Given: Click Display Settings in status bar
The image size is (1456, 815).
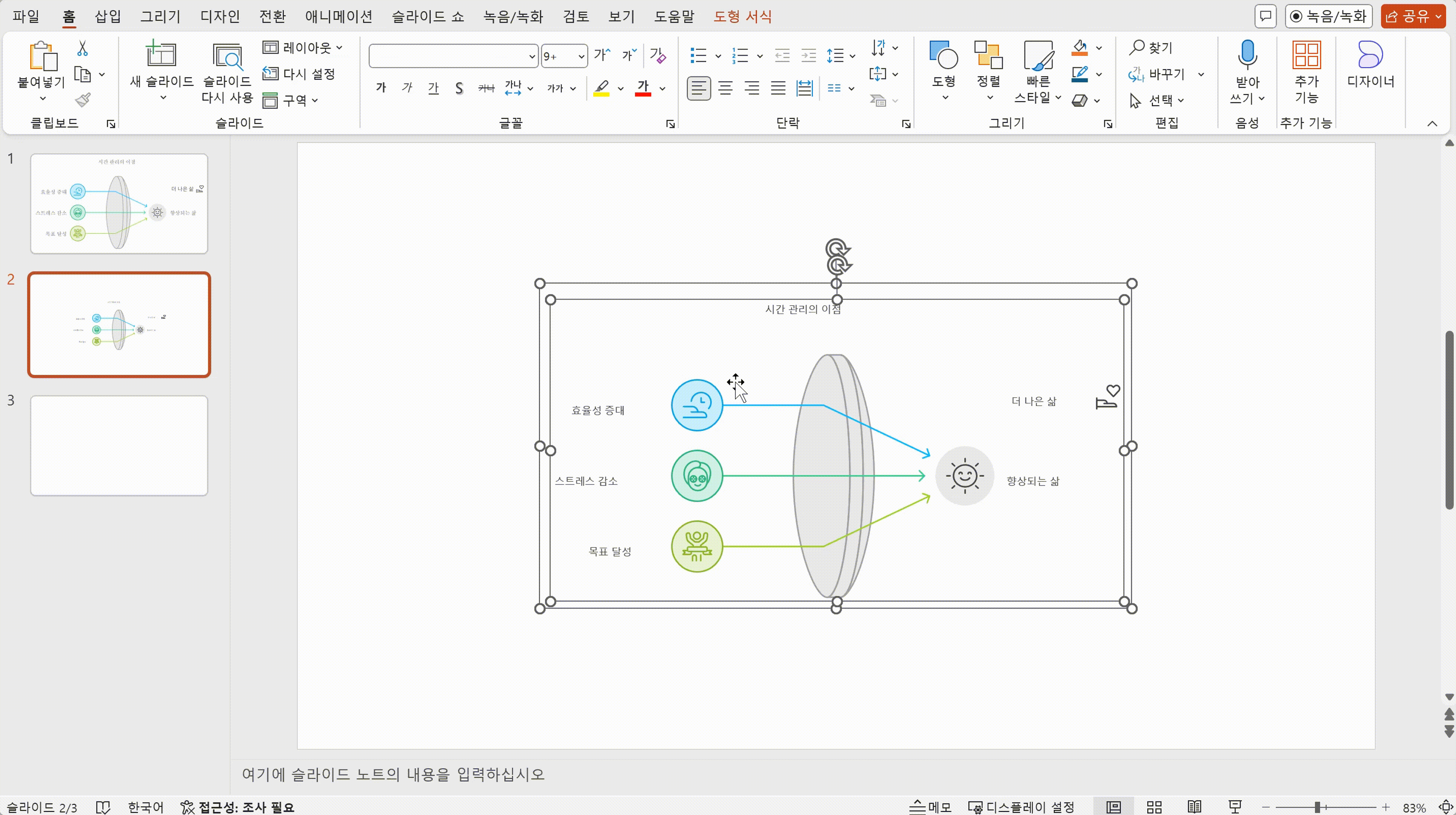Looking at the screenshot, I should (x=1021, y=807).
